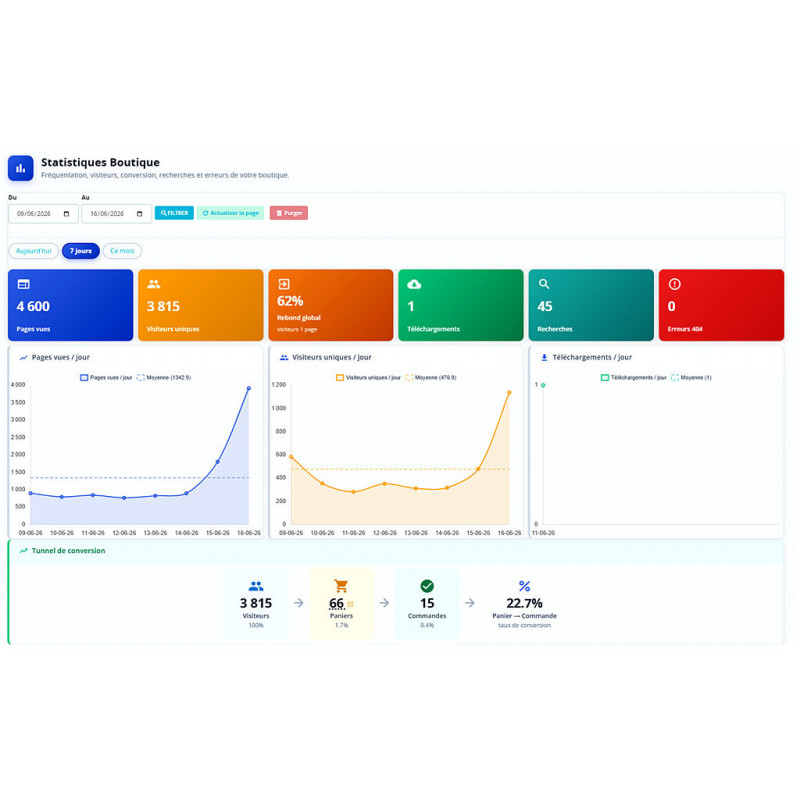The image size is (800, 800).
Task: Click the trend icon beside Pages vues / jour
Action: (23, 358)
